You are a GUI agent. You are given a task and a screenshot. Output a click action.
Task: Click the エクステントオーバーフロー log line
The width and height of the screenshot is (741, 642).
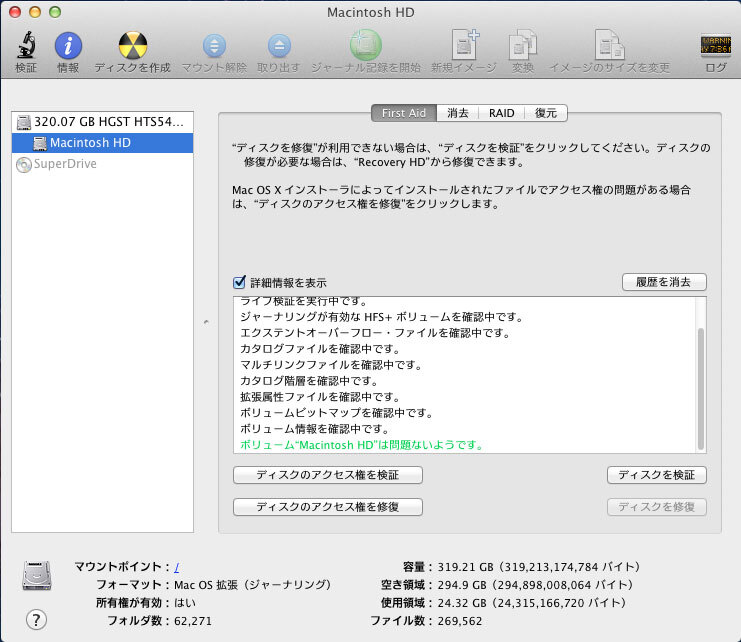pyautogui.click(x=376, y=333)
